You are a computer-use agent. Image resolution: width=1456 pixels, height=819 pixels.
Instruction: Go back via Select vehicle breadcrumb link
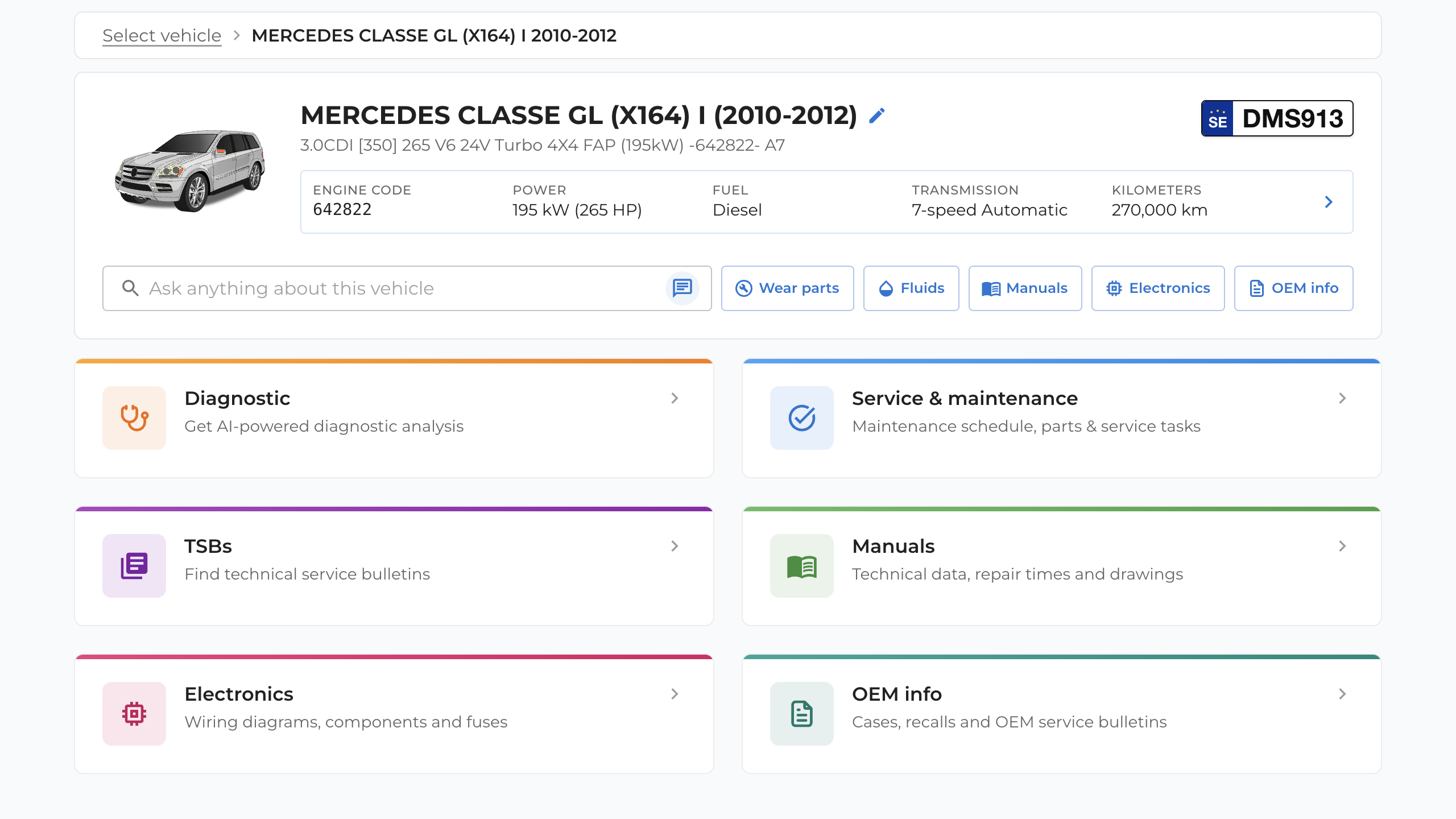click(162, 35)
